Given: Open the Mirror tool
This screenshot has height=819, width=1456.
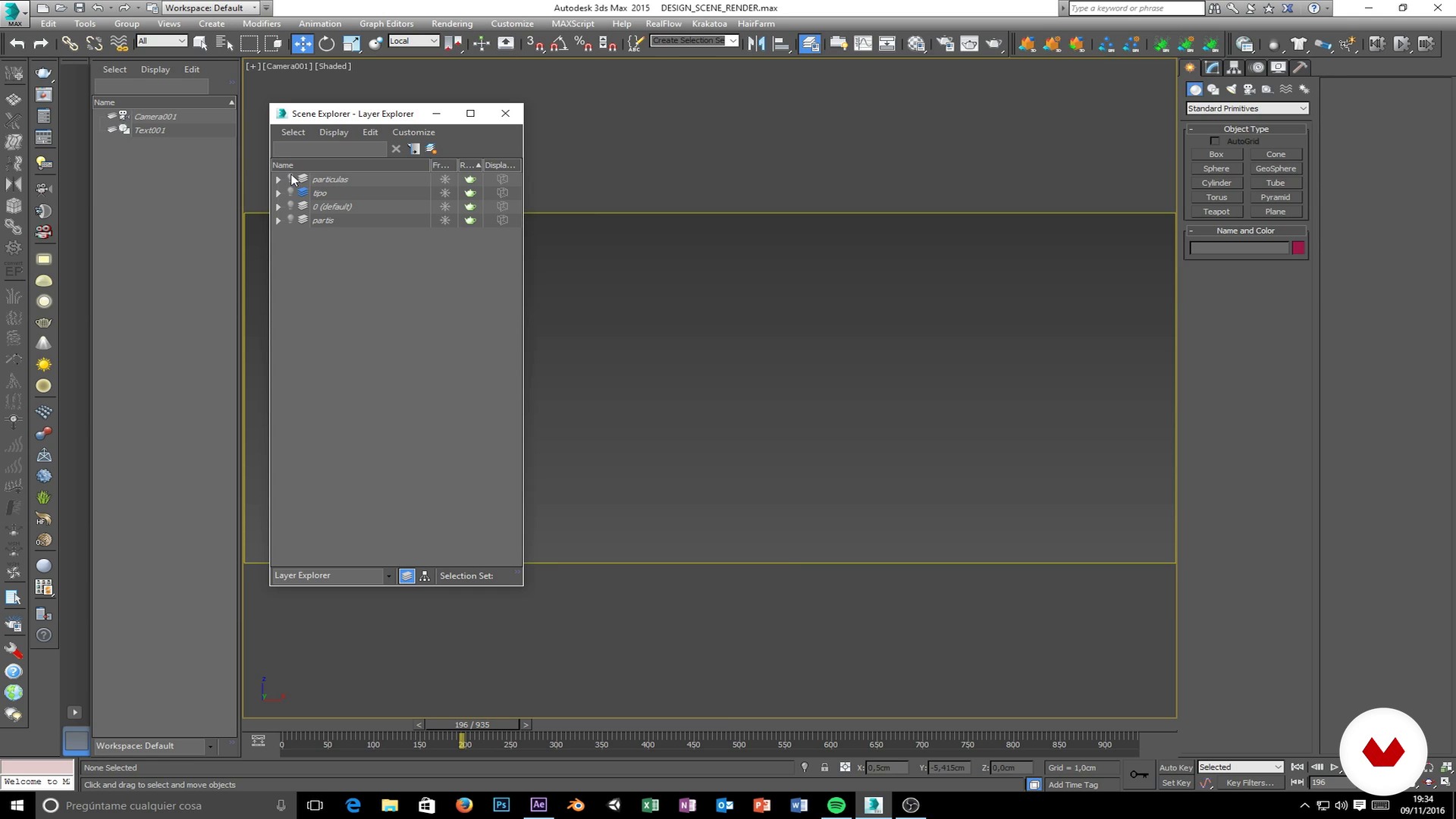Looking at the screenshot, I should tap(756, 43).
